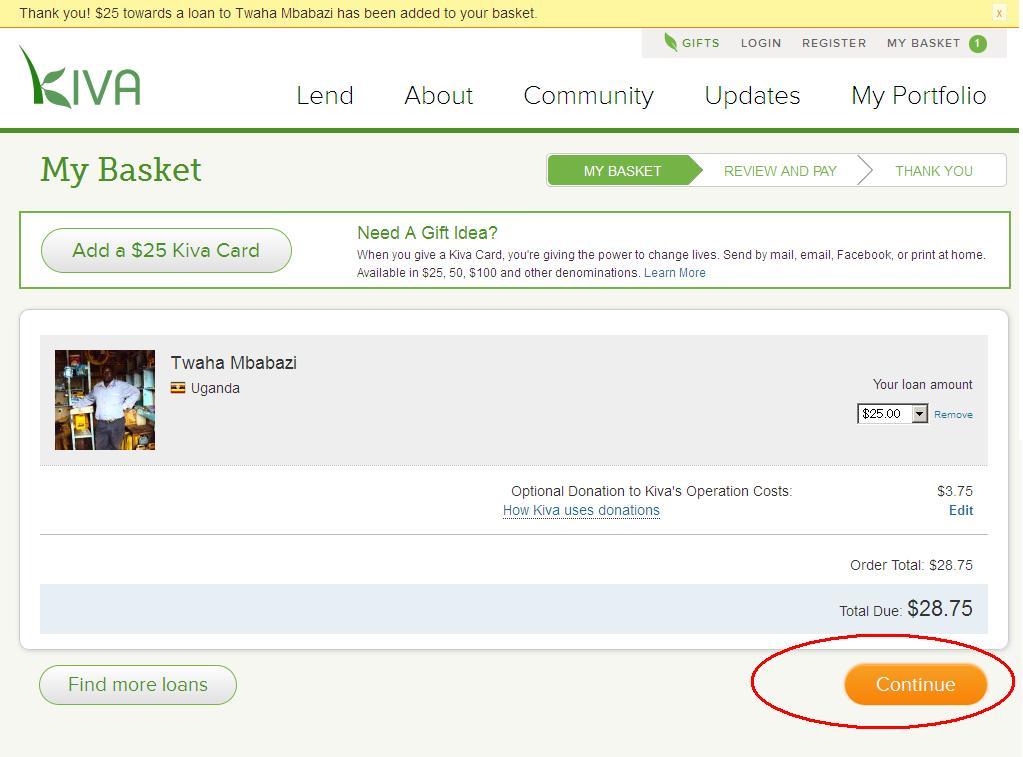Click the basket count badge showing 1
The width and height of the screenshot is (1023, 757).
coord(977,44)
